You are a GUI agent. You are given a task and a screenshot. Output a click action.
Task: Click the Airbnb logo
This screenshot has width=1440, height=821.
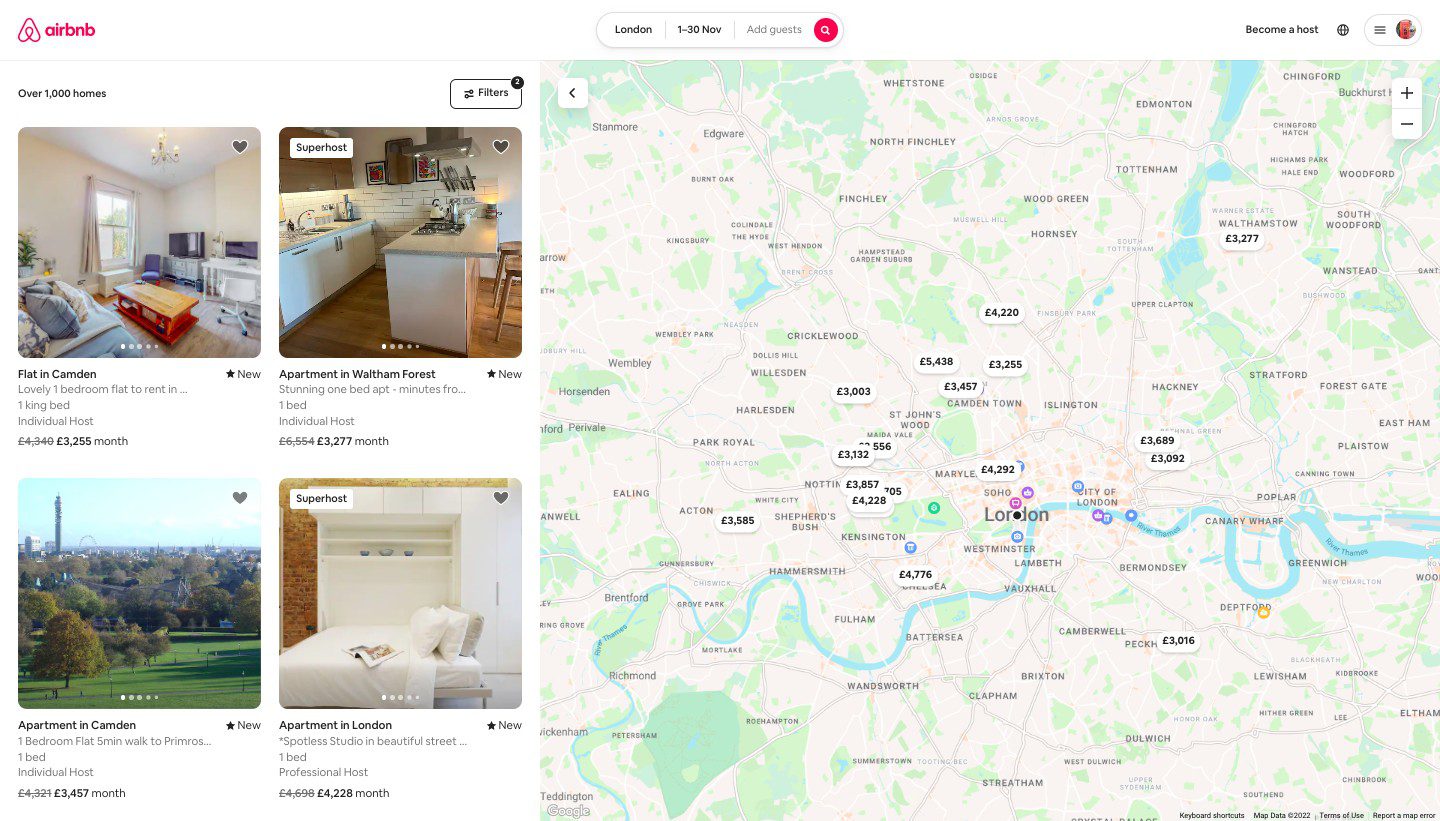[x=56, y=30]
